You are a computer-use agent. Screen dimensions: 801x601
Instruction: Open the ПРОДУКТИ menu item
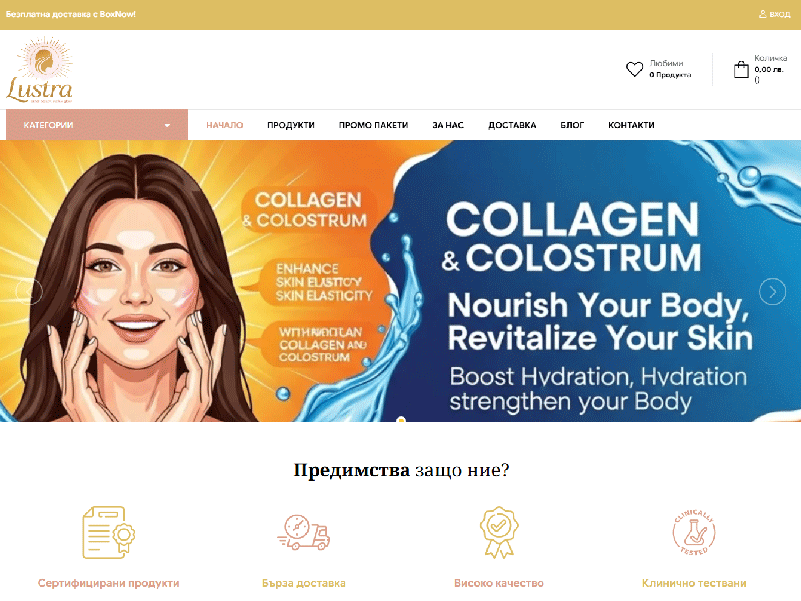291,125
